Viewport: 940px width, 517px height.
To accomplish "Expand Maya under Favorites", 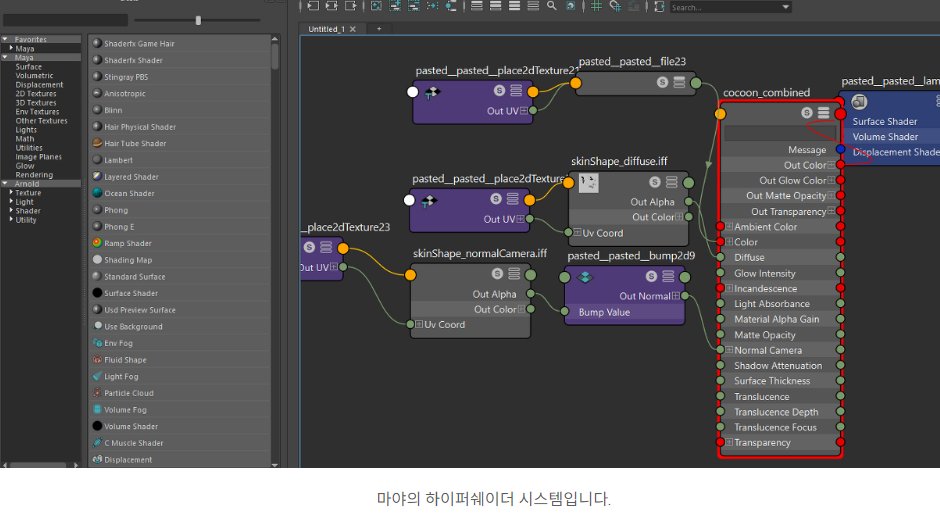I will pyautogui.click(x=11, y=48).
